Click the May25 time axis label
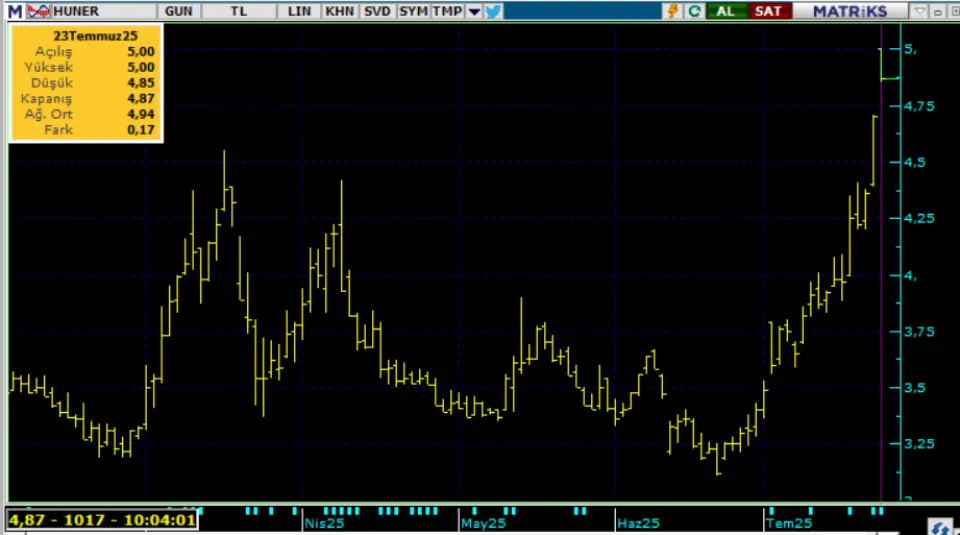Image resolution: width=960 pixels, height=535 pixels. point(484,523)
